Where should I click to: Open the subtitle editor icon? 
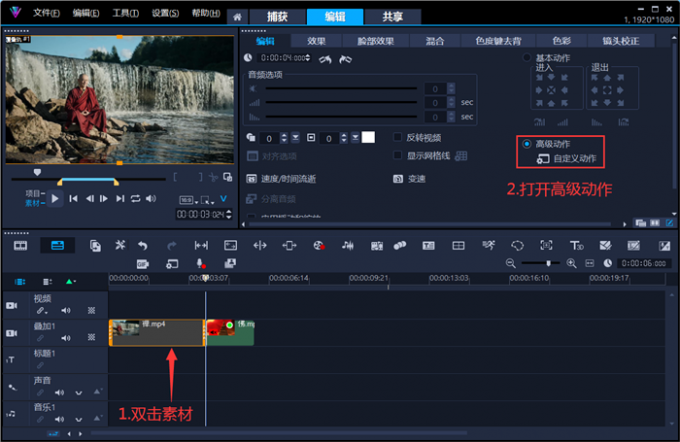pyautogui.click(x=428, y=246)
